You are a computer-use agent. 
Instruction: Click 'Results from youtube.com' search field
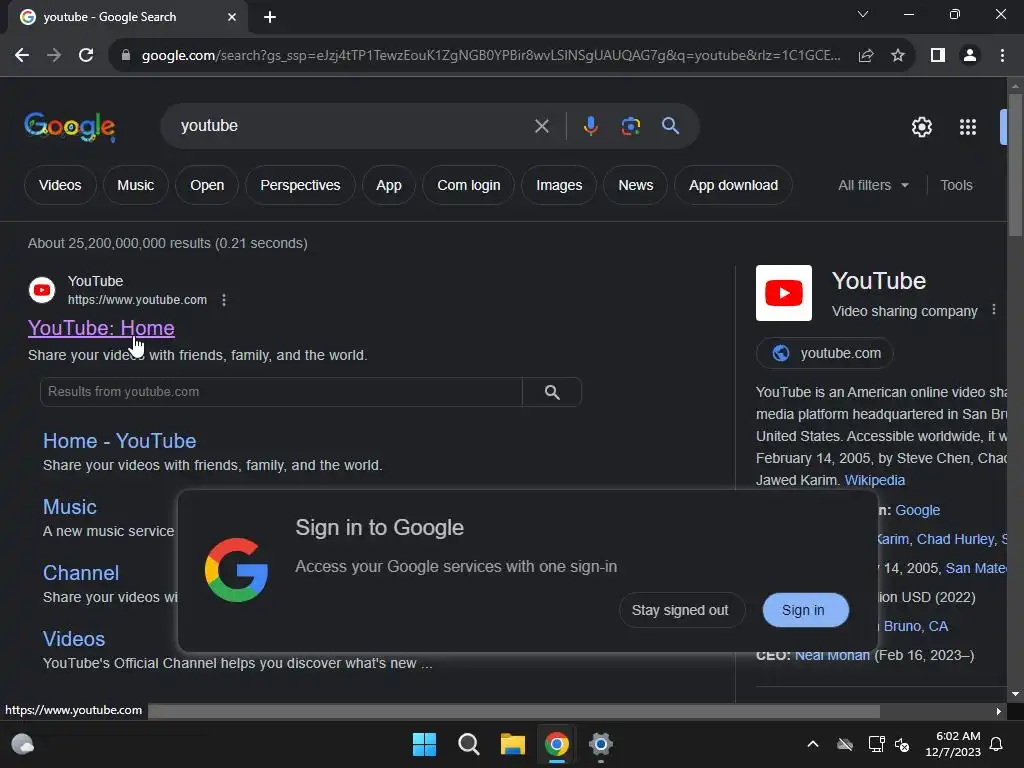(281, 392)
